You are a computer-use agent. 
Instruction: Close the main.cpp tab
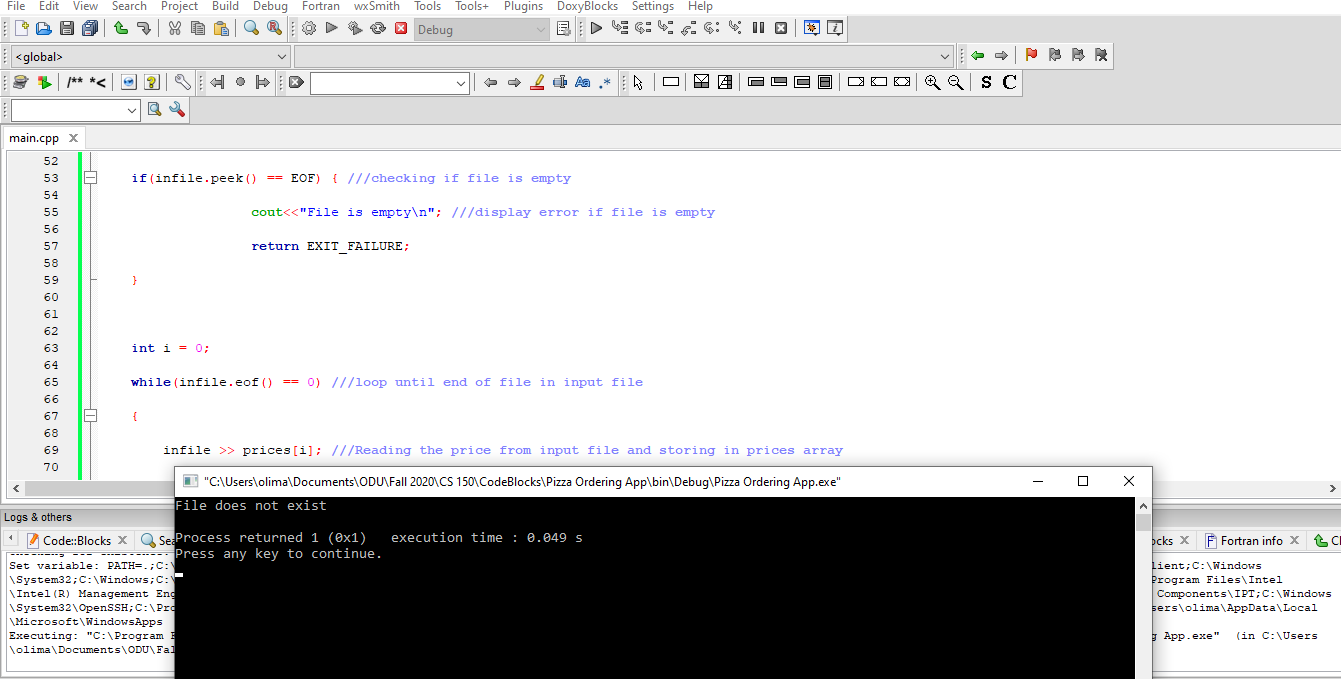[73, 138]
